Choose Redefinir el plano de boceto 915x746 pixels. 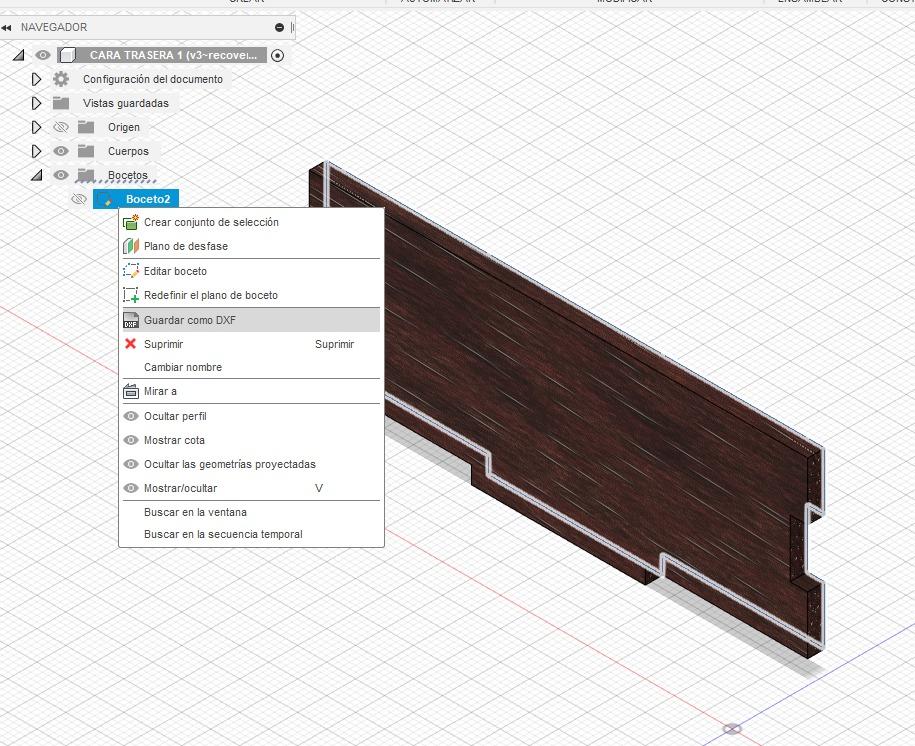pyautogui.click(x=251, y=295)
